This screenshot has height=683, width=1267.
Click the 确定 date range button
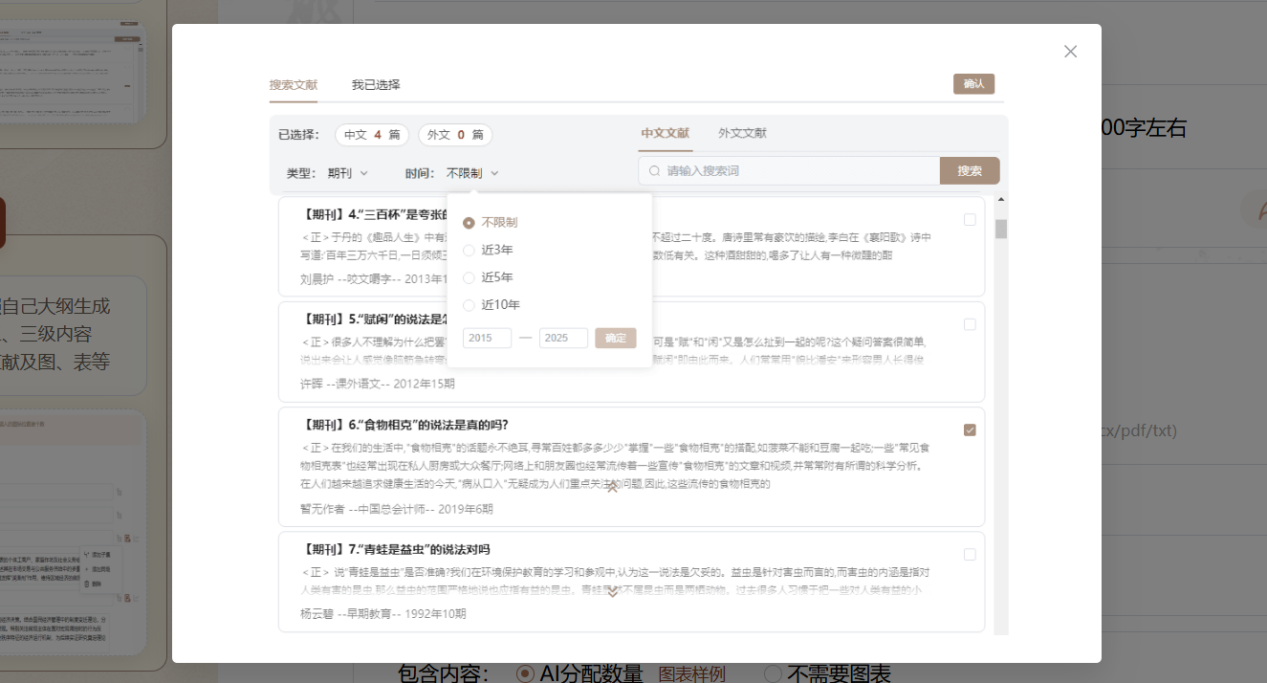[615, 338]
